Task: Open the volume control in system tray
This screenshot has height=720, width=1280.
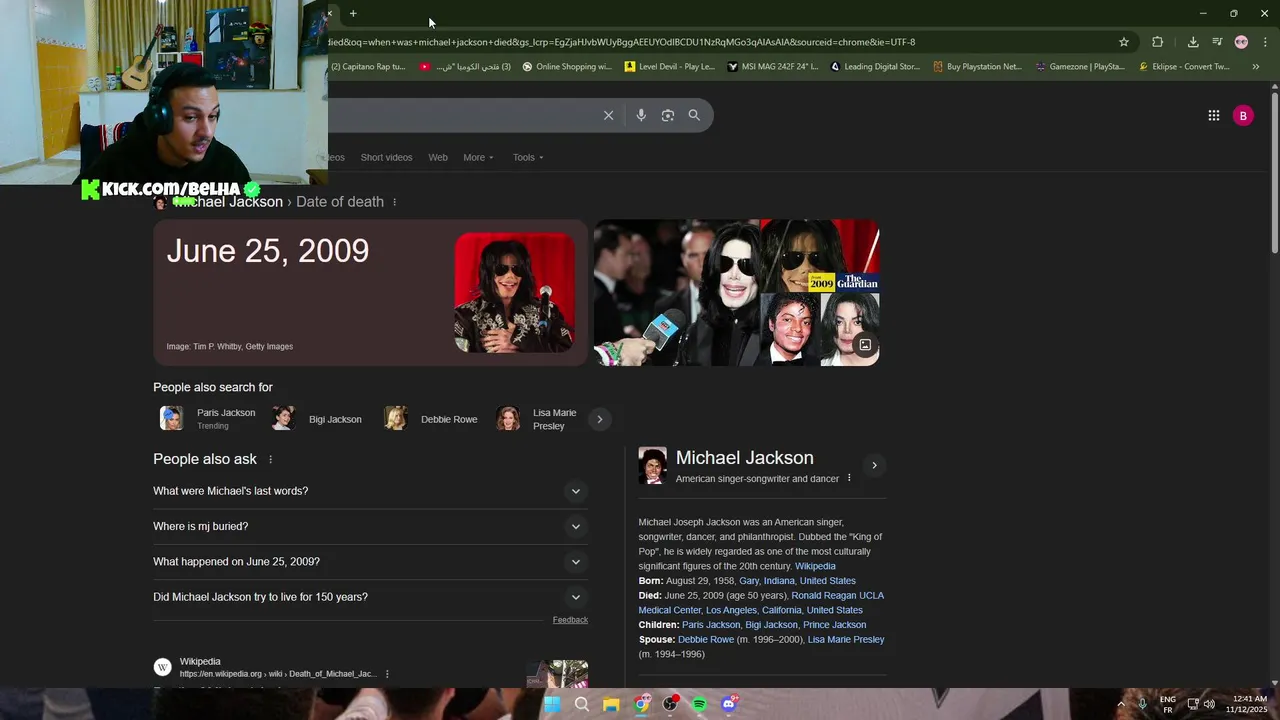Action: point(1209,704)
